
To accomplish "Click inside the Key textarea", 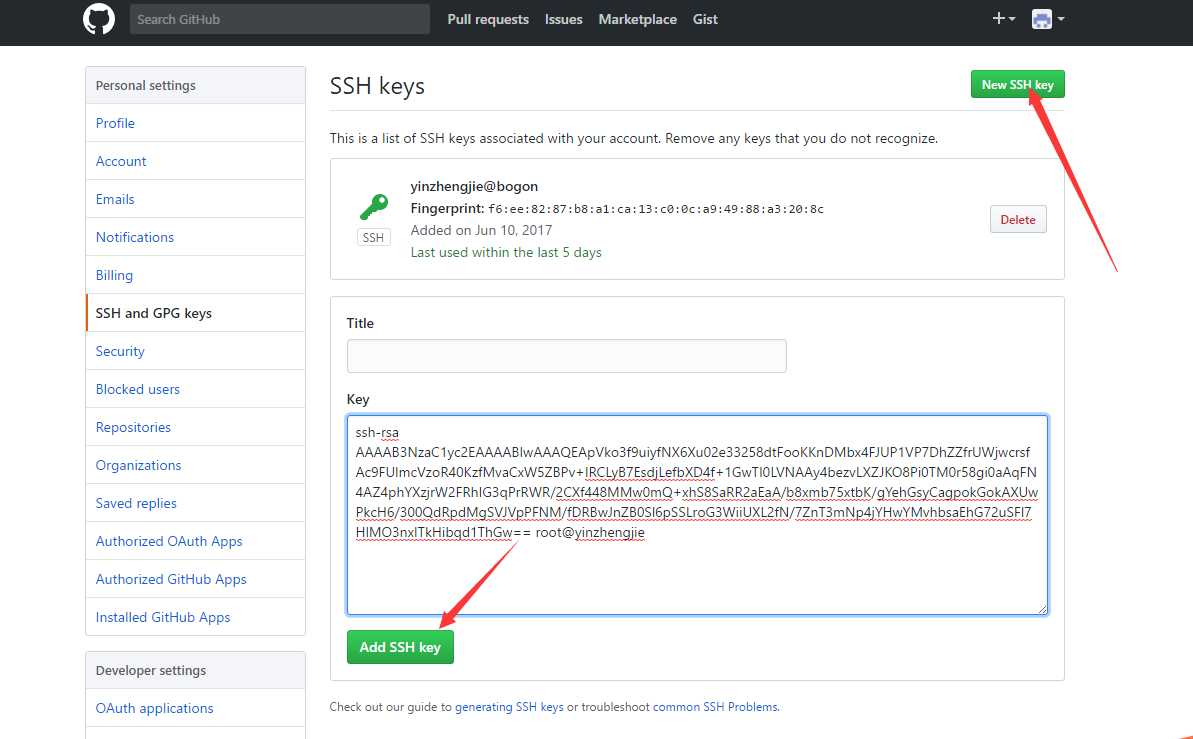I will [697, 514].
